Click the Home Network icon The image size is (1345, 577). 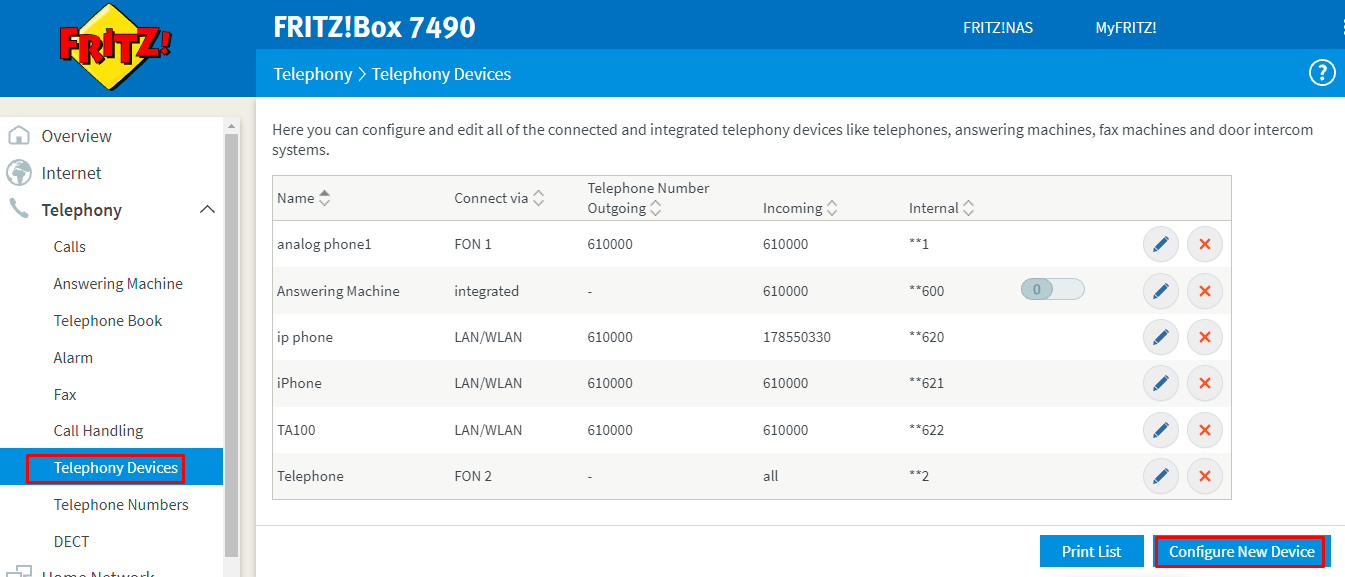(x=19, y=571)
